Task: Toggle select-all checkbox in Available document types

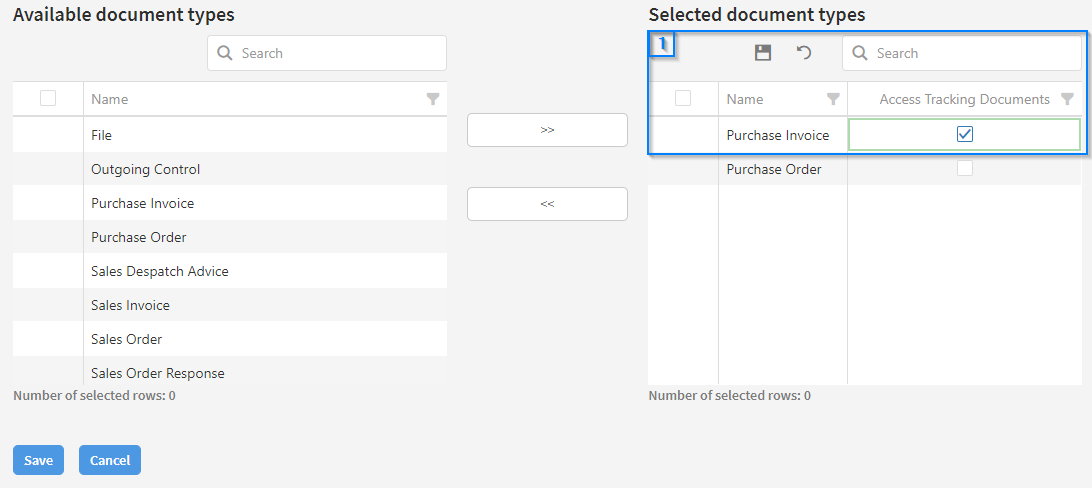Action: coord(48,98)
